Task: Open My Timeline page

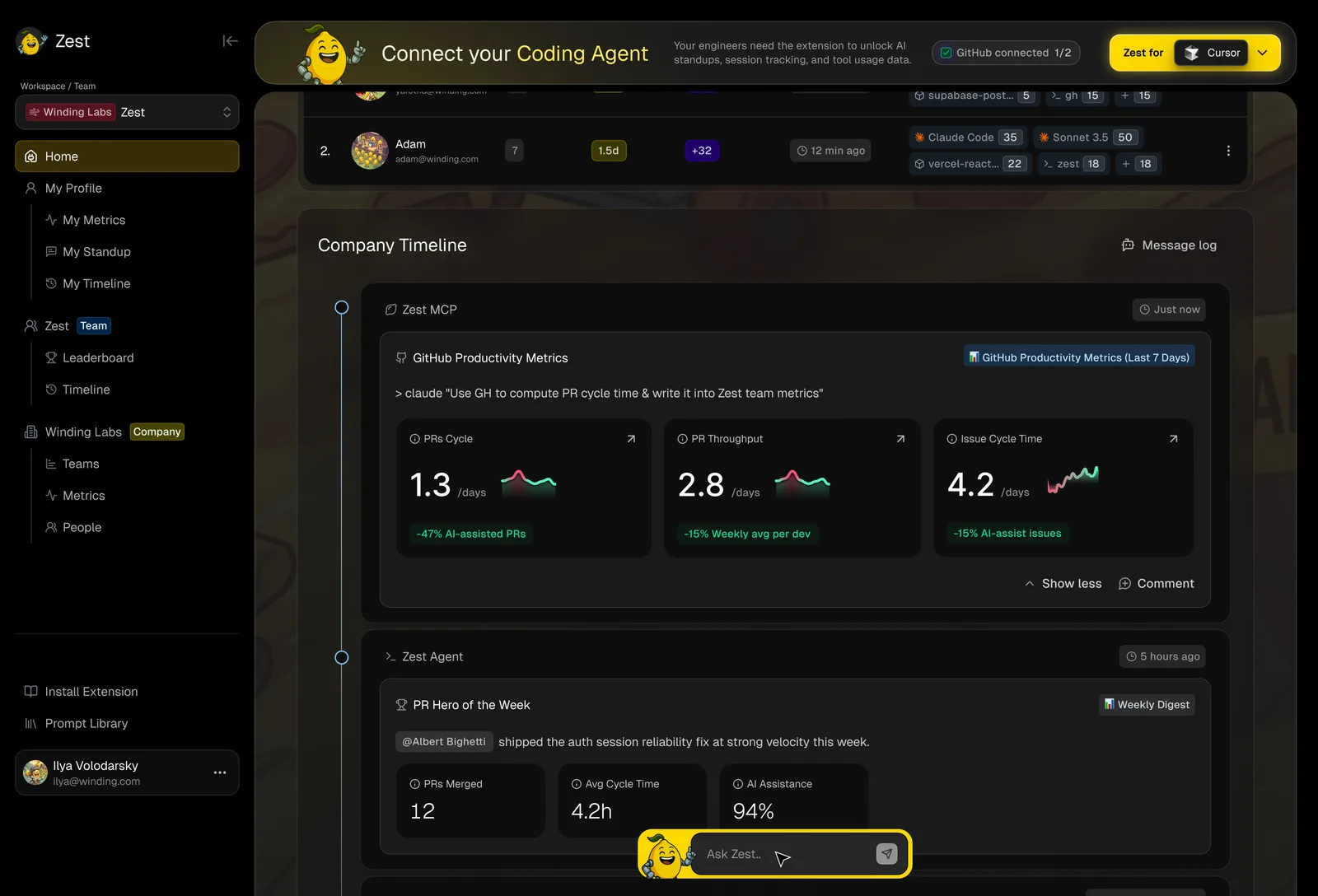Action: point(96,284)
